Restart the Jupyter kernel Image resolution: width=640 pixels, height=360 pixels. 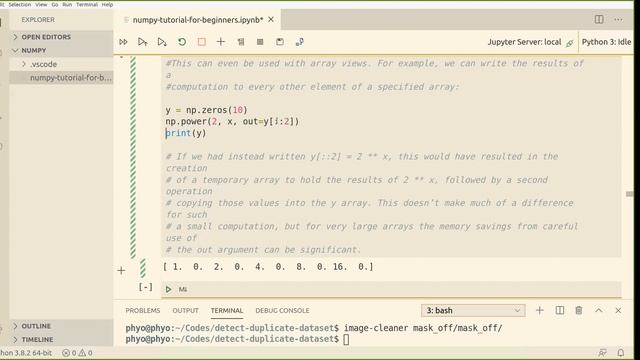(182, 42)
